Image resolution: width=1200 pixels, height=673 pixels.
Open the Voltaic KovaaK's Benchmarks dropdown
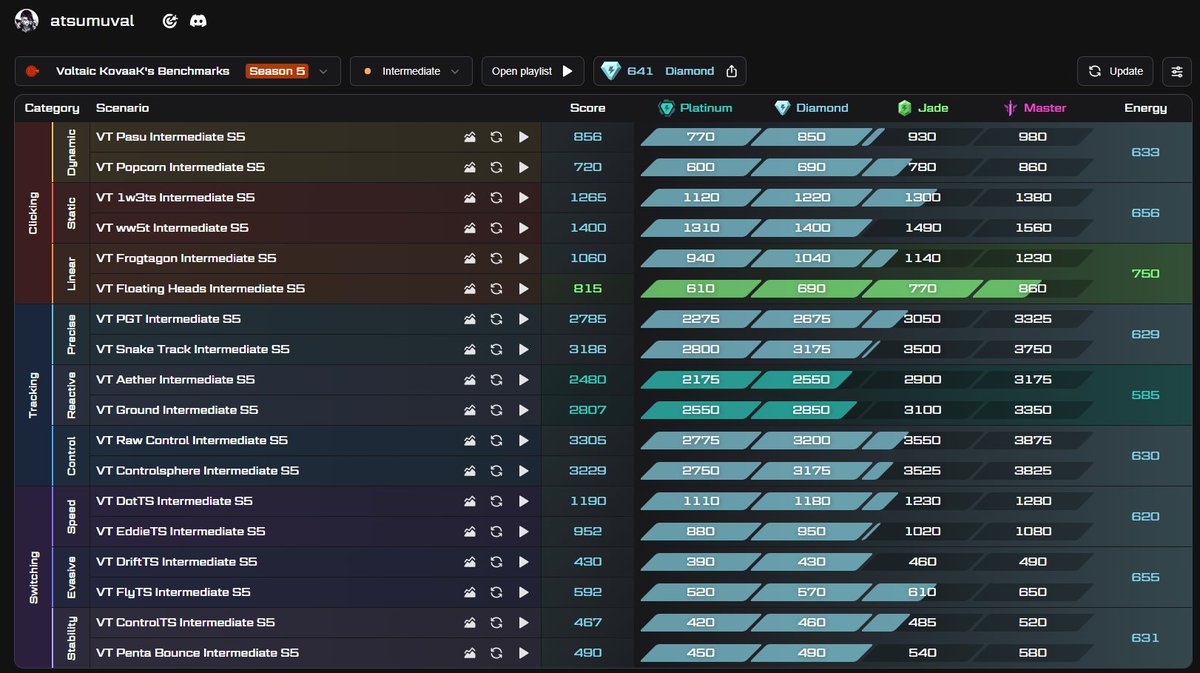pyautogui.click(x=178, y=71)
